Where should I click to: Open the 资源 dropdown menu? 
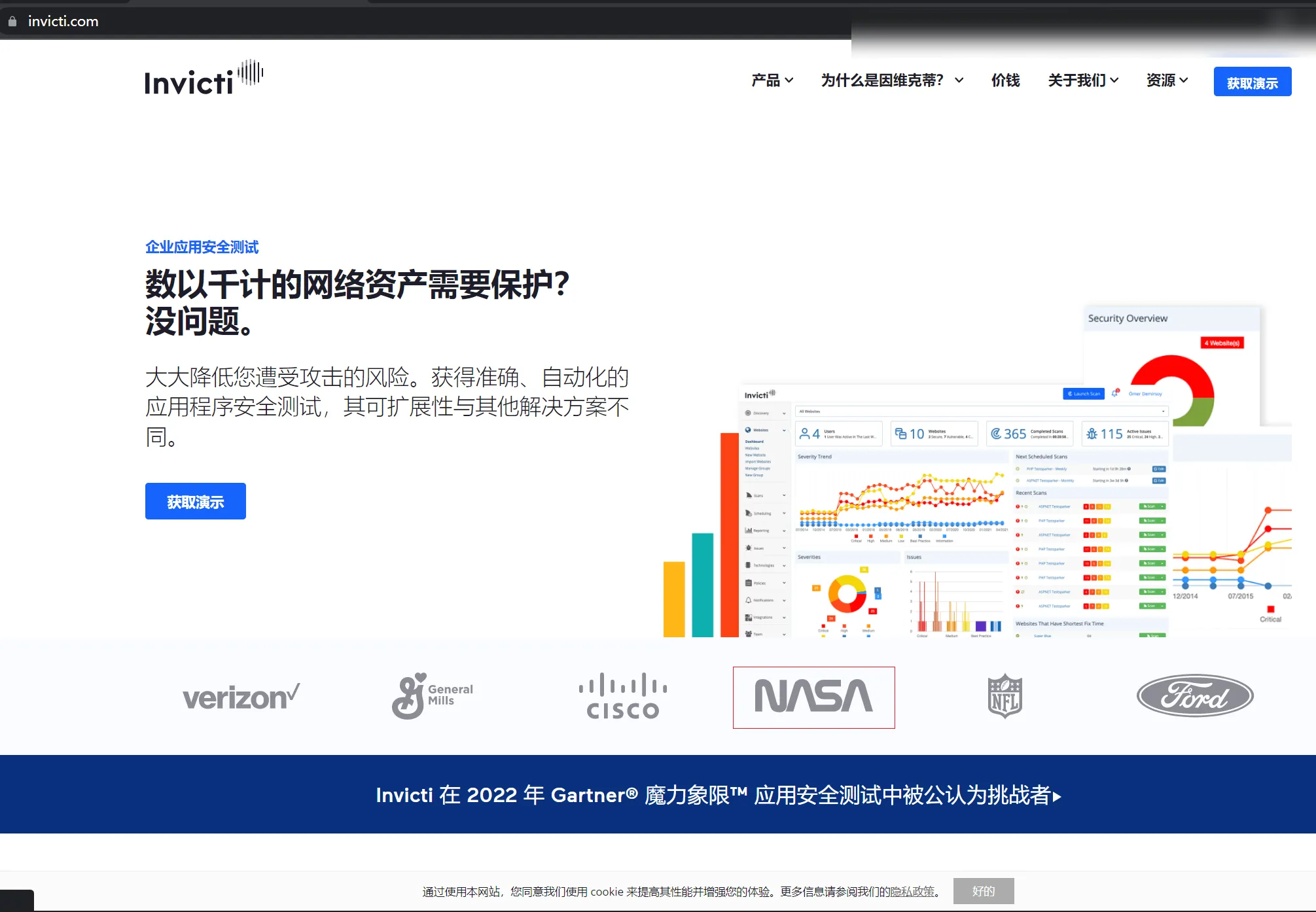point(1167,80)
